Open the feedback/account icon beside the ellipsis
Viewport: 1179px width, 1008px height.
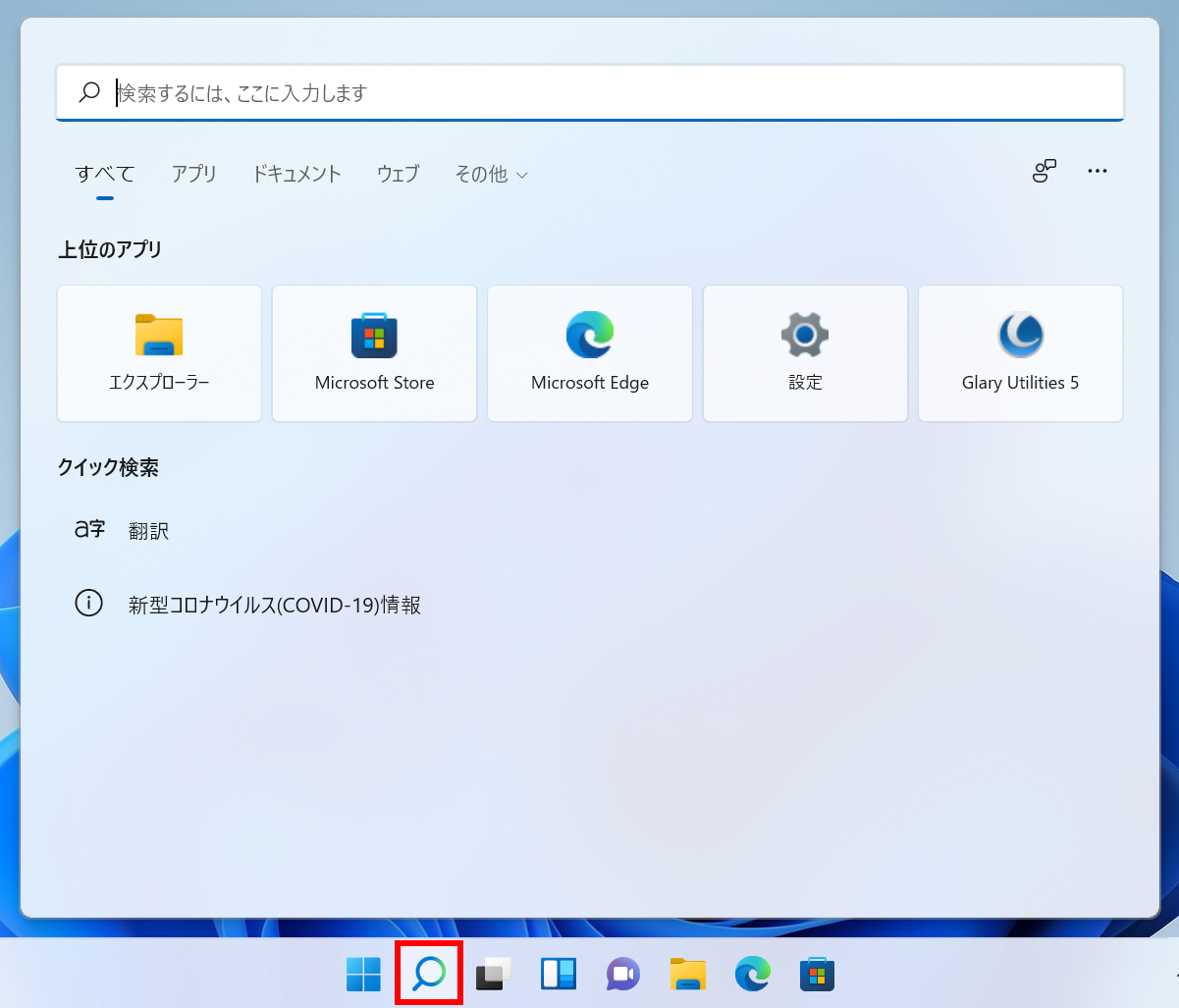[x=1045, y=172]
